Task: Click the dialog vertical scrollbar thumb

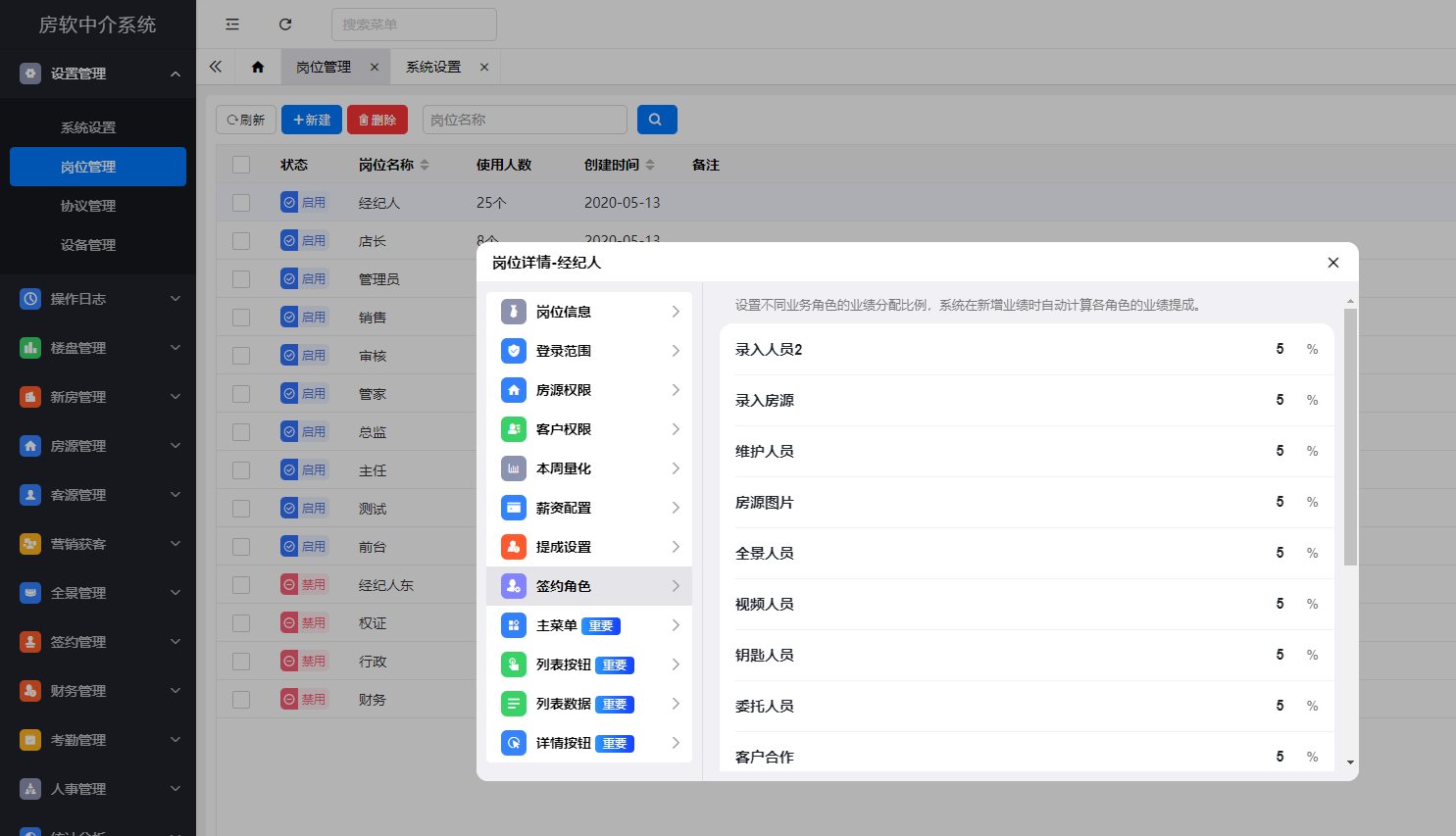Action: tap(1350, 437)
